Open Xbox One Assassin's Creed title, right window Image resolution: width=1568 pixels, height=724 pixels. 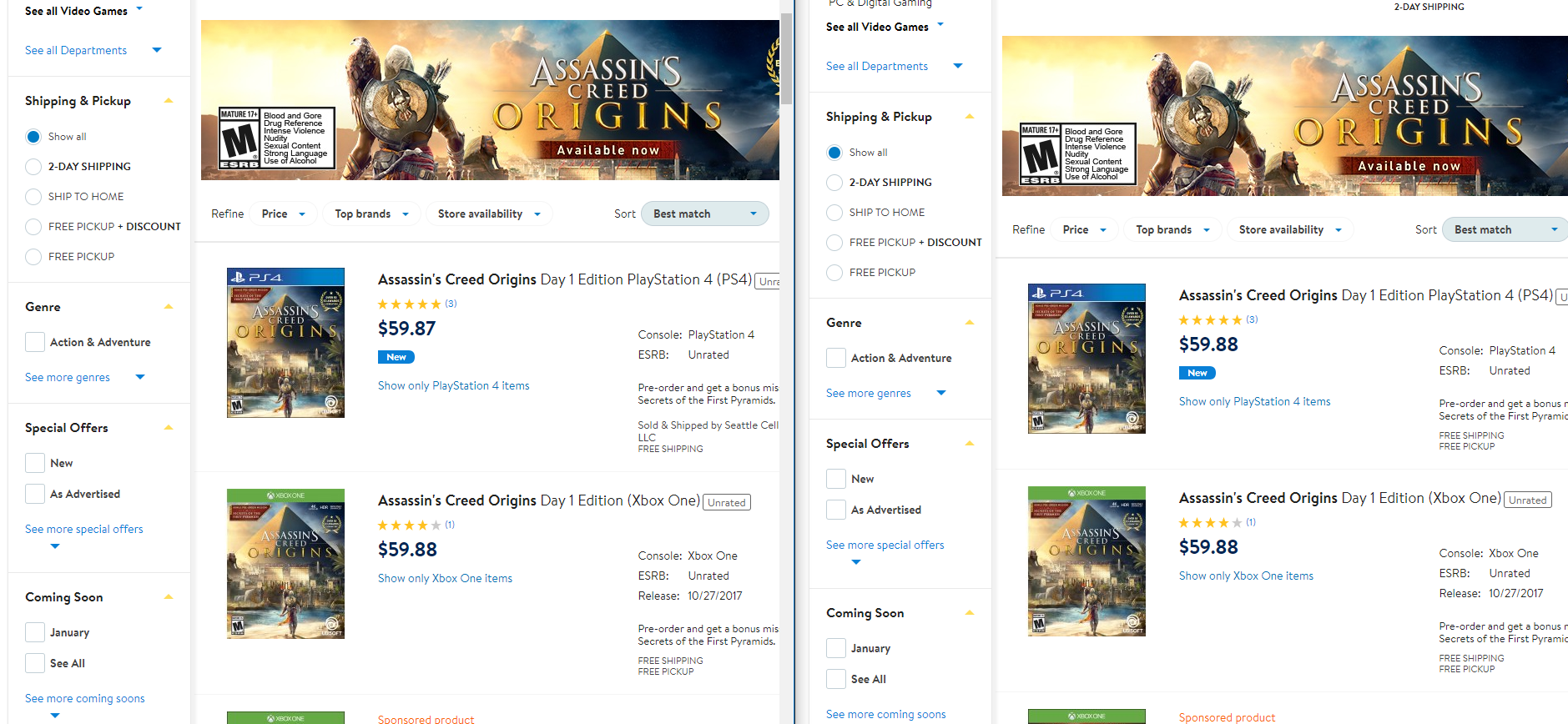(x=1340, y=498)
